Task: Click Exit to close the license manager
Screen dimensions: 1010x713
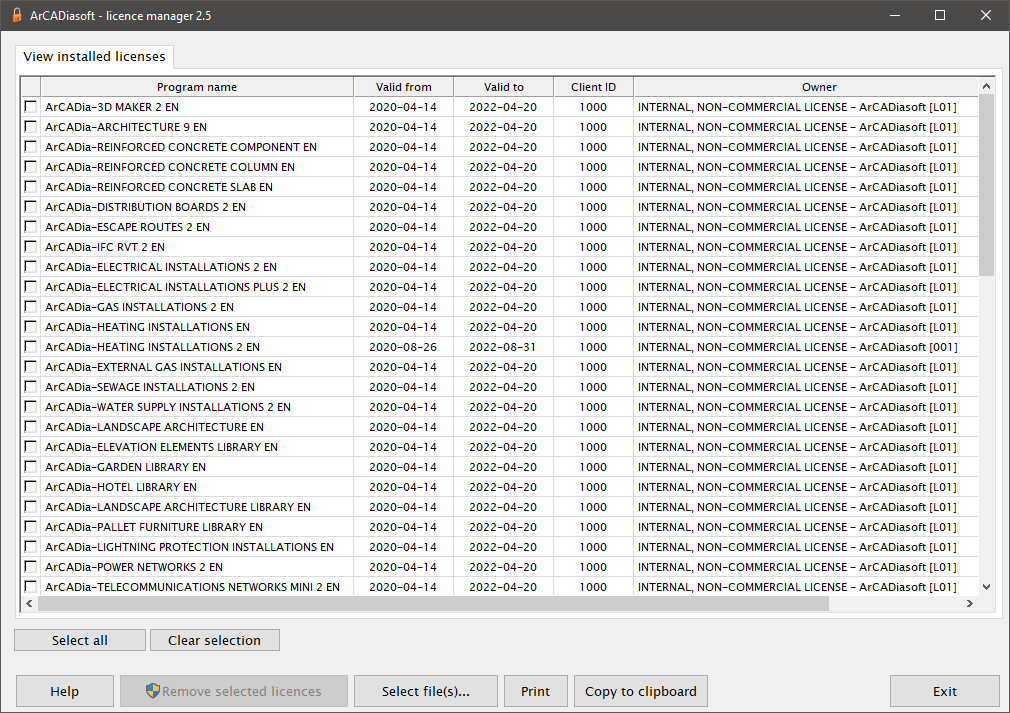Action: 943,690
